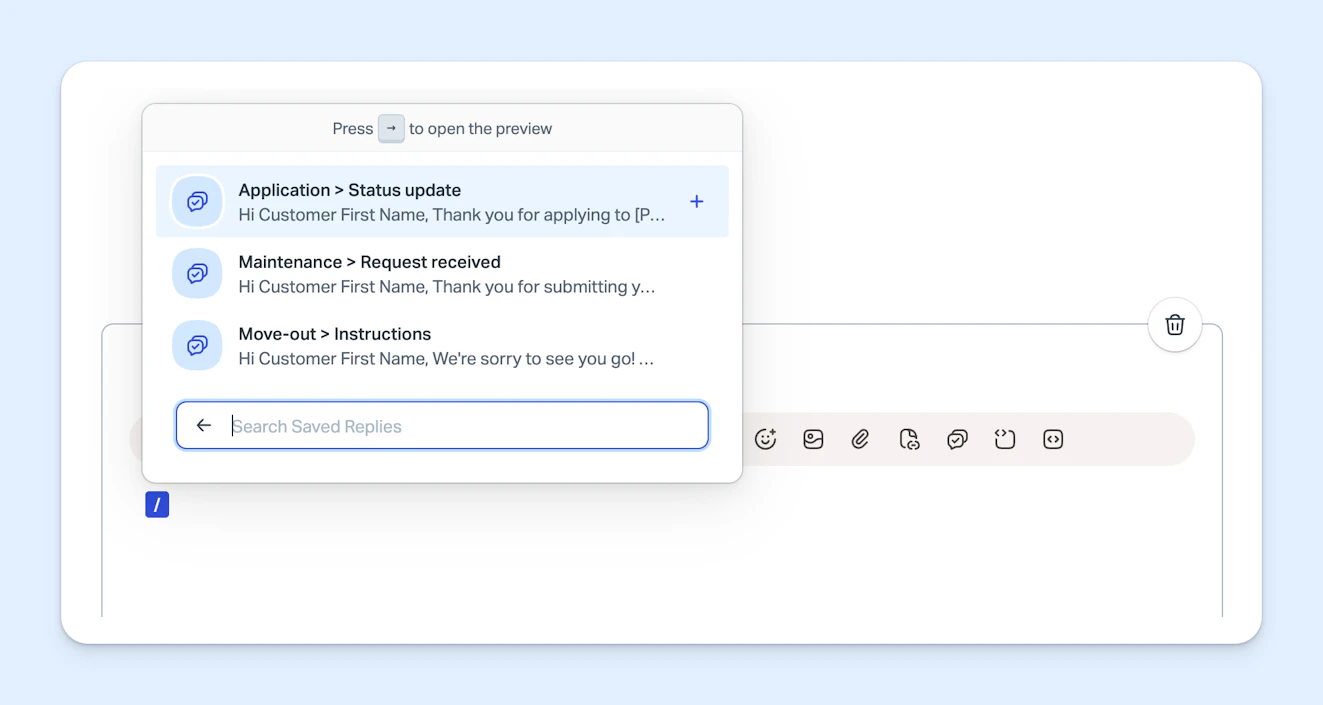Click the message compose area
This screenshot has height=705, width=1323.
660,560
